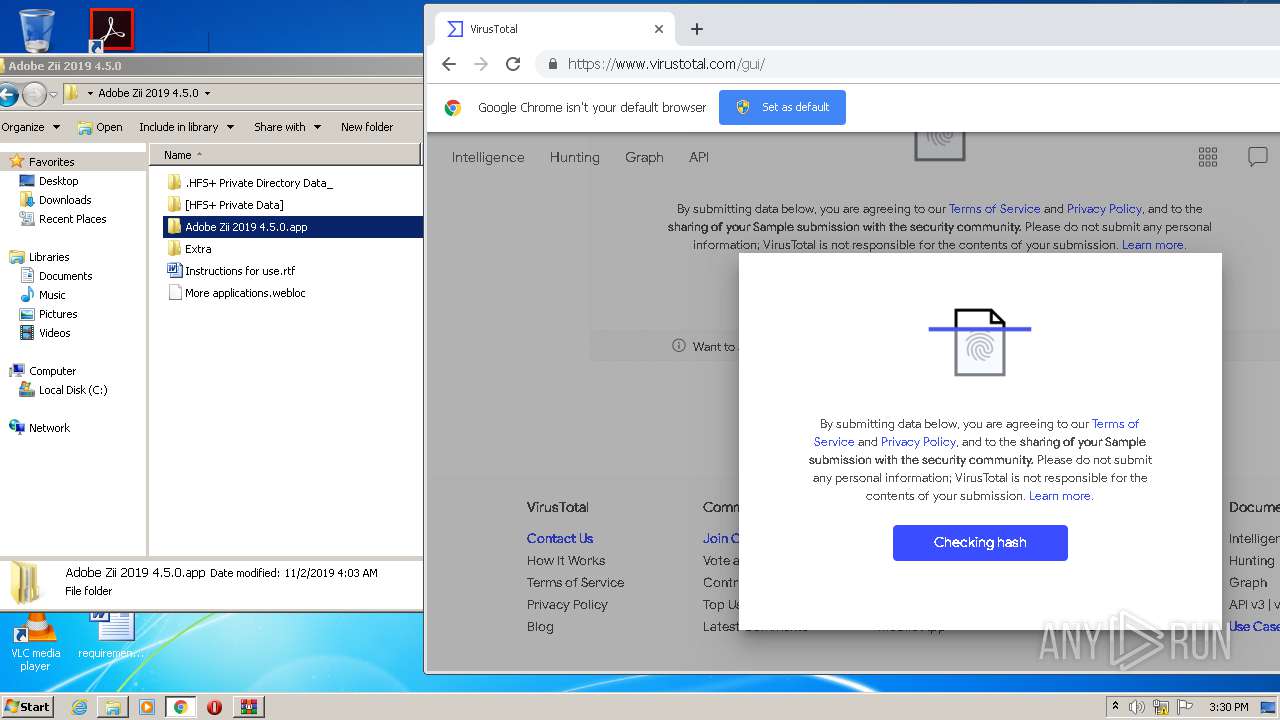This screenshot has height=720, width=1280.
Task: Switch to Google Chrome on the taskbar
Action: 180,707
